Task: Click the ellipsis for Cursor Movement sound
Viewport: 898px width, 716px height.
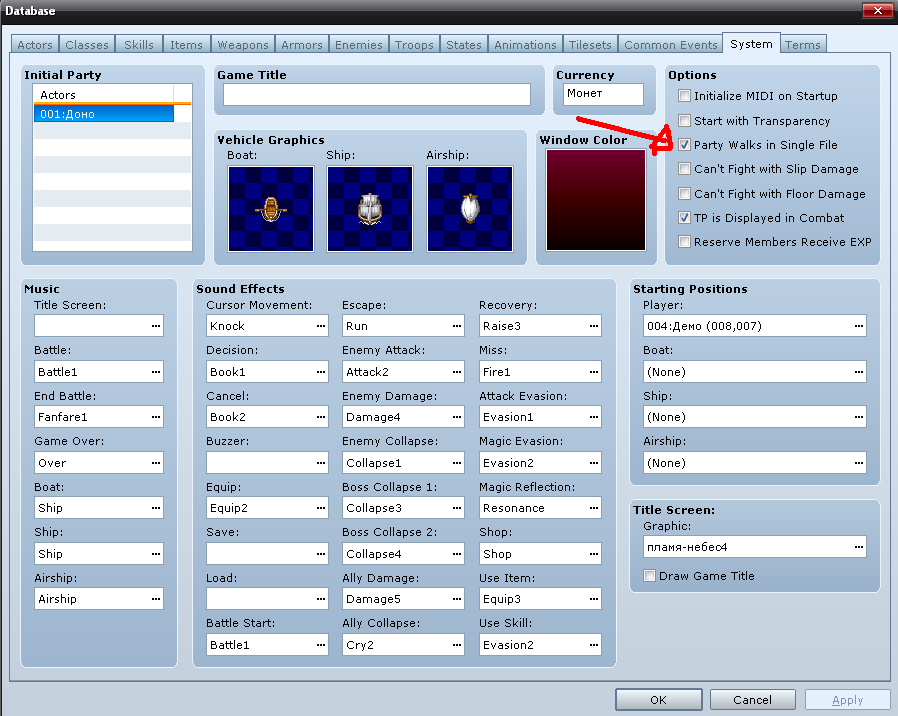Action: pos(320,326)
